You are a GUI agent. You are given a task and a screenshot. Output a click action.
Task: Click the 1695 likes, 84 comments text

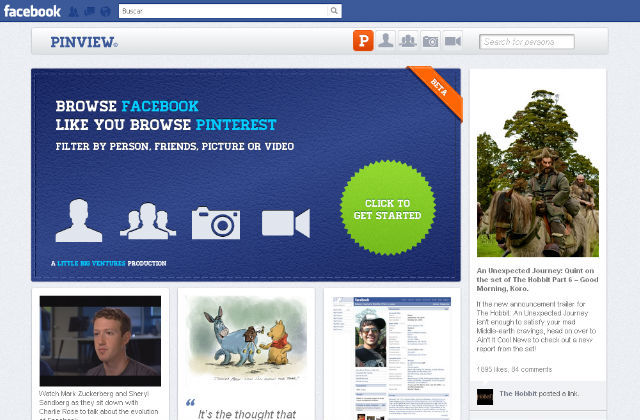point(514,369)
